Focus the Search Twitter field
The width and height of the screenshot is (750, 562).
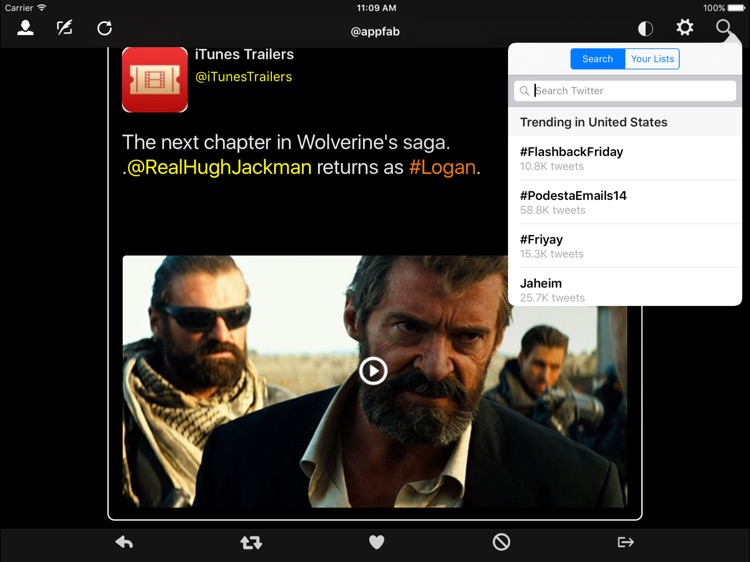click(625, 91)
